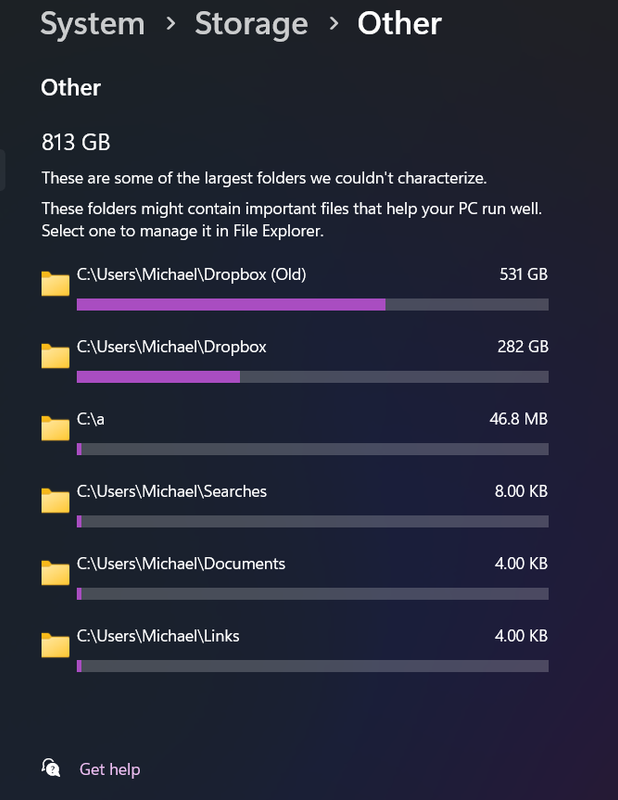Click the folder icon next to C:\Users\Michael\Dropbox

[x=55, y=356]
